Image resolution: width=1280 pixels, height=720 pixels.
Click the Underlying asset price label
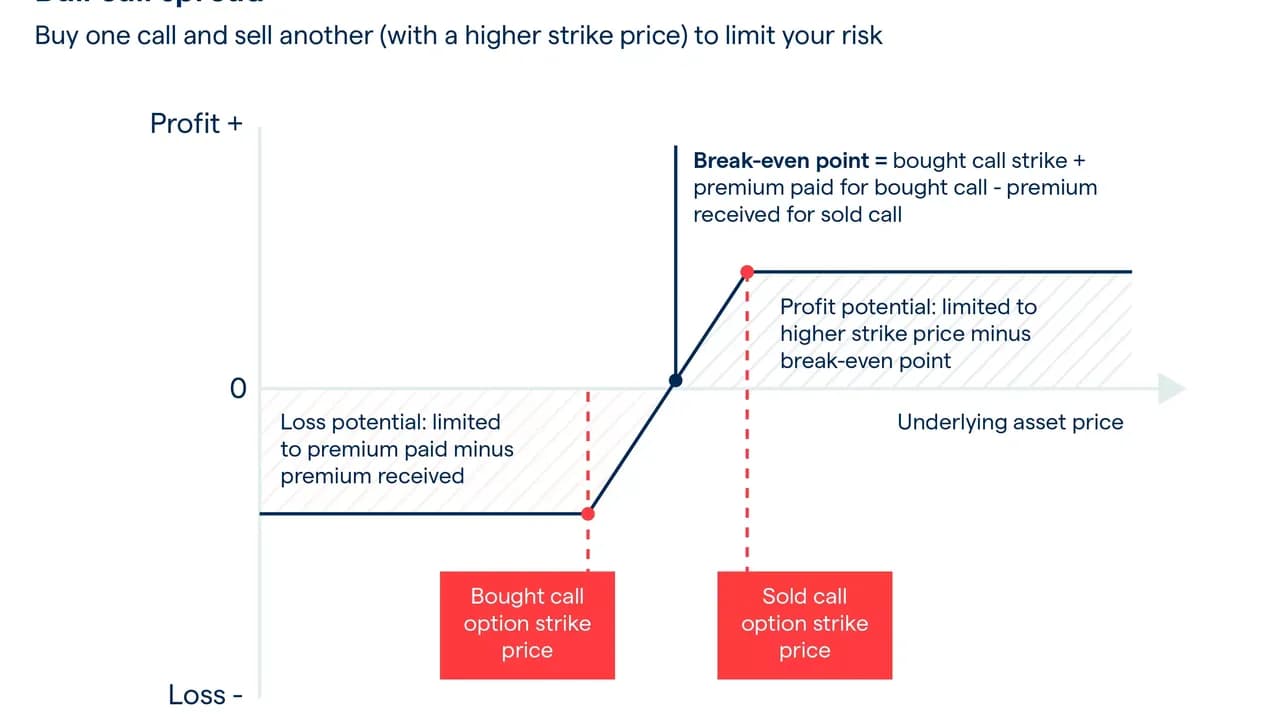coord(1010,422)
